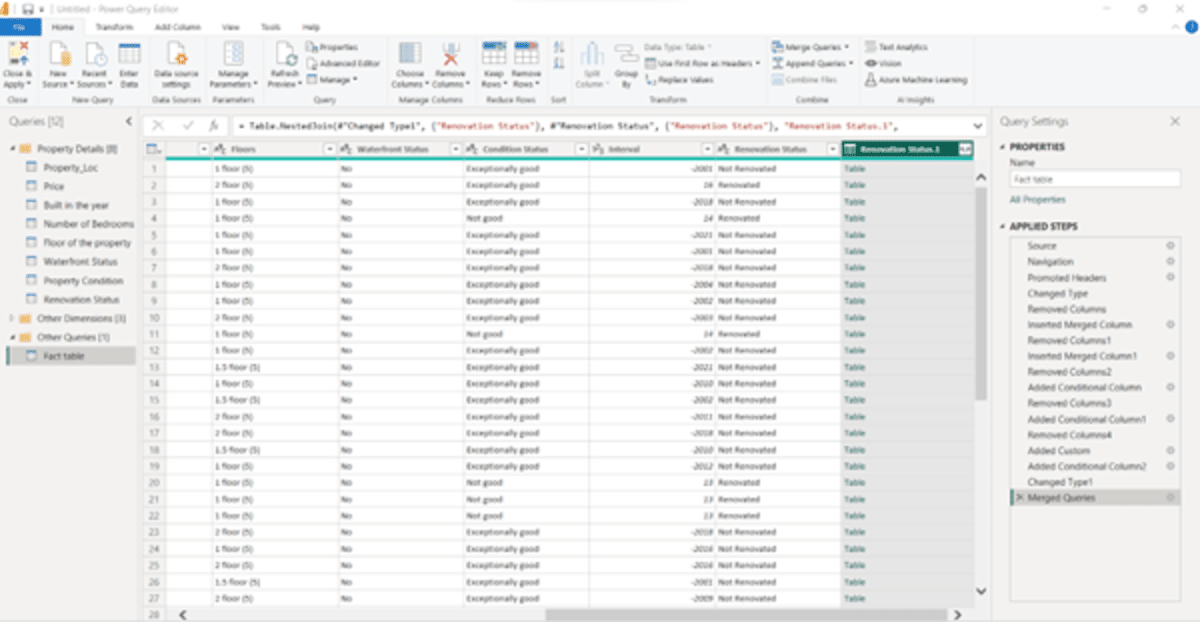Open the Merge Queries dropdown
This screenshot has width=1200, height=622.
click(x=847, y=47)
